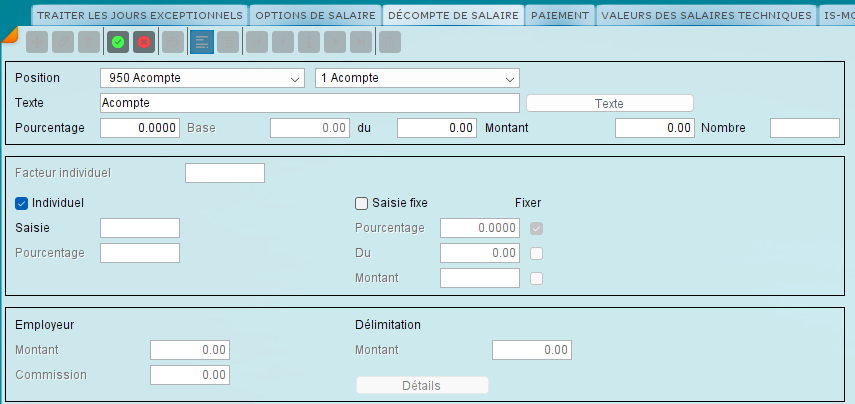The height and width of the screenshot is (404, 855).
Task: Click the Employeur Montant field
Action: [190, 350]
